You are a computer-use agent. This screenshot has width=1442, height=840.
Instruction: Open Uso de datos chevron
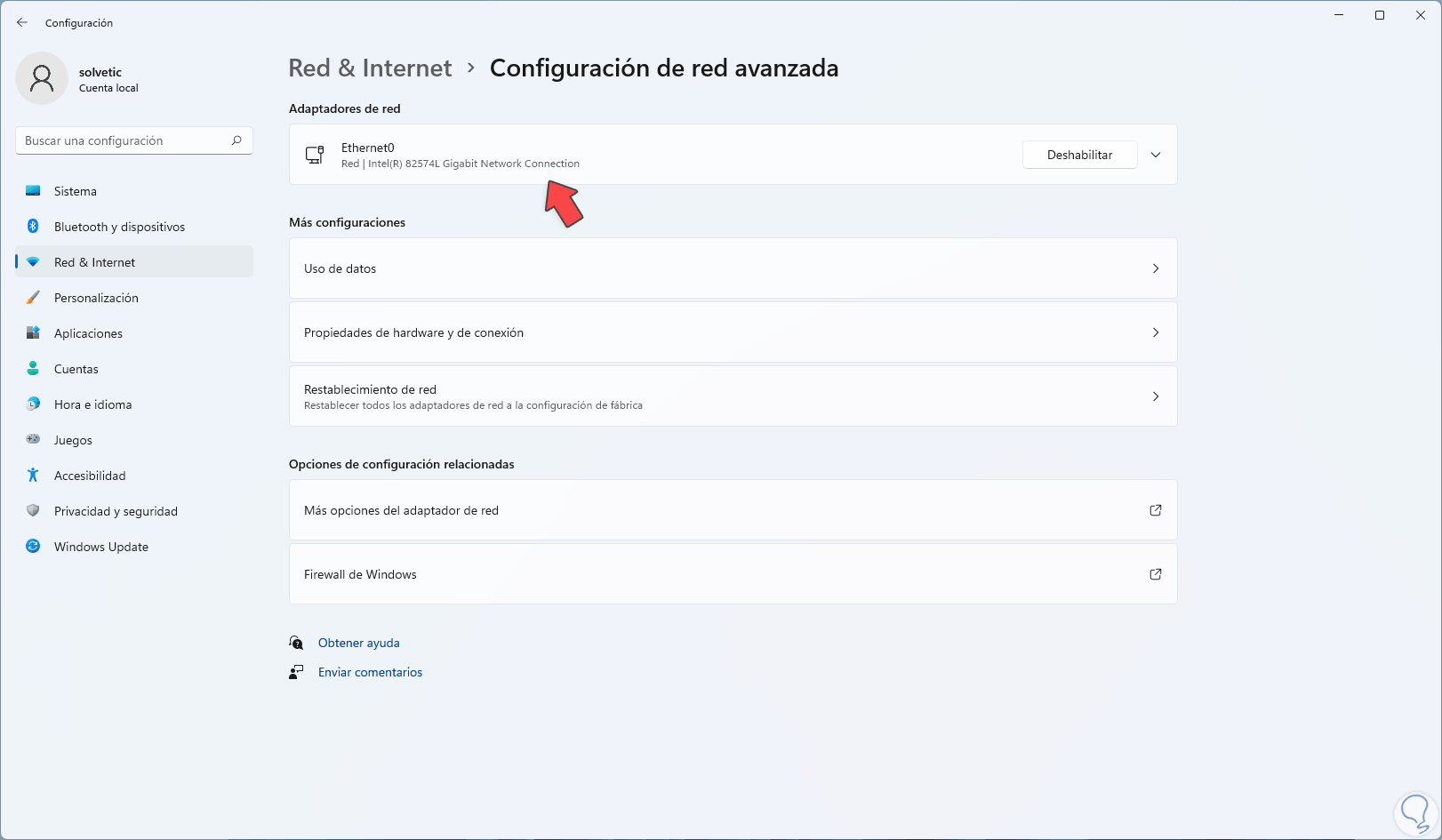1156,268
